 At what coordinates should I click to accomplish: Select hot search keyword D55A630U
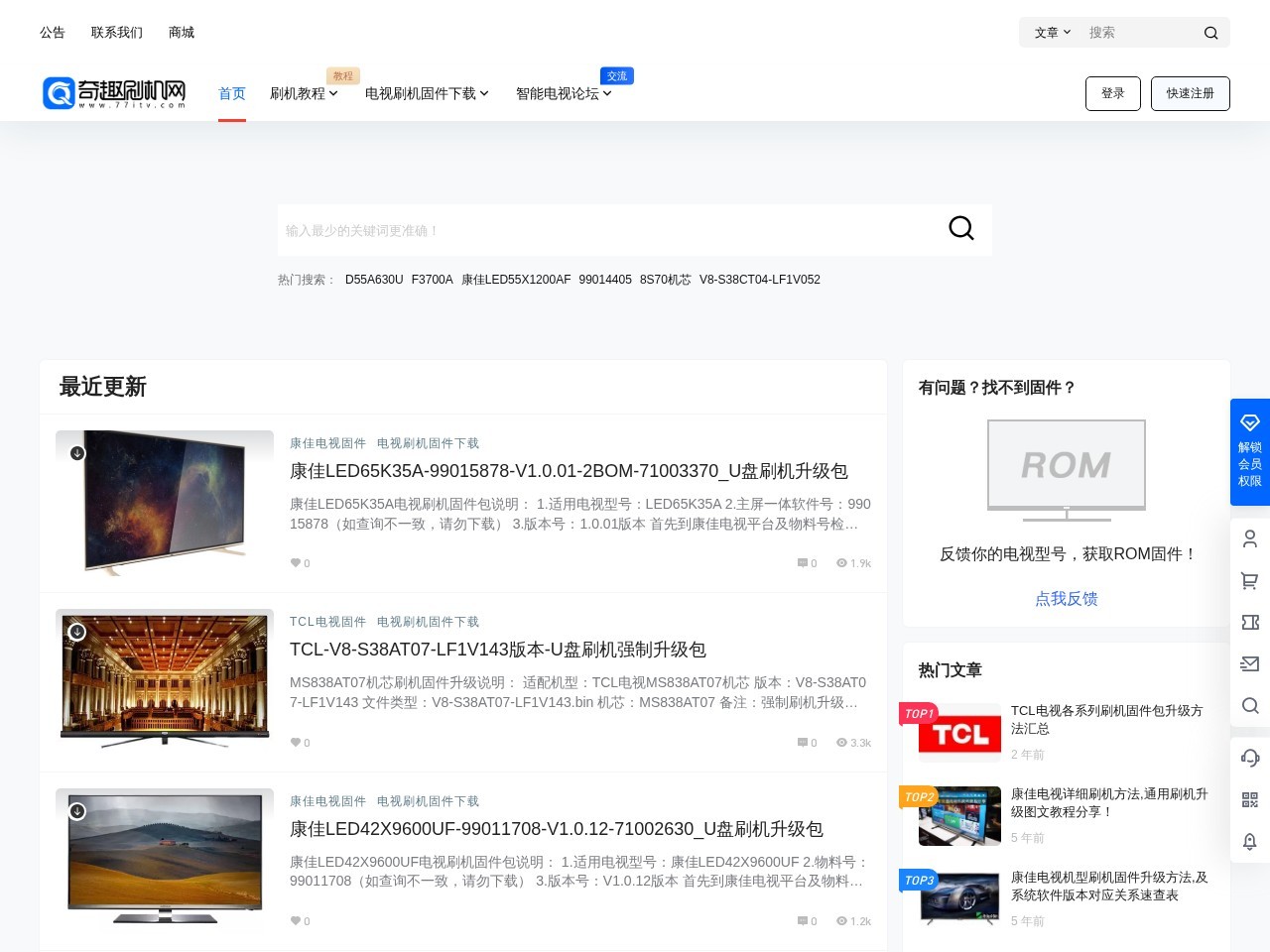click(374, 280)
